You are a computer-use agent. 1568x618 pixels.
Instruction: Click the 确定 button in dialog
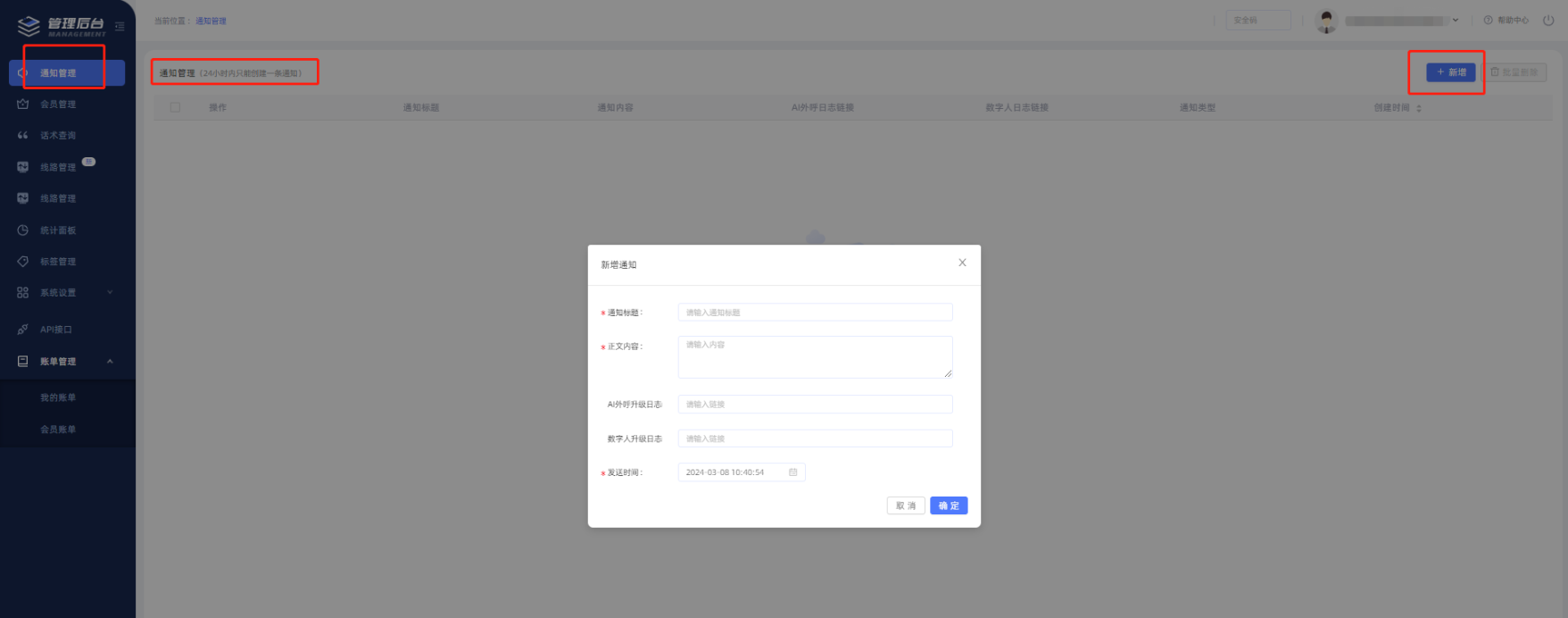coord(948,505)
